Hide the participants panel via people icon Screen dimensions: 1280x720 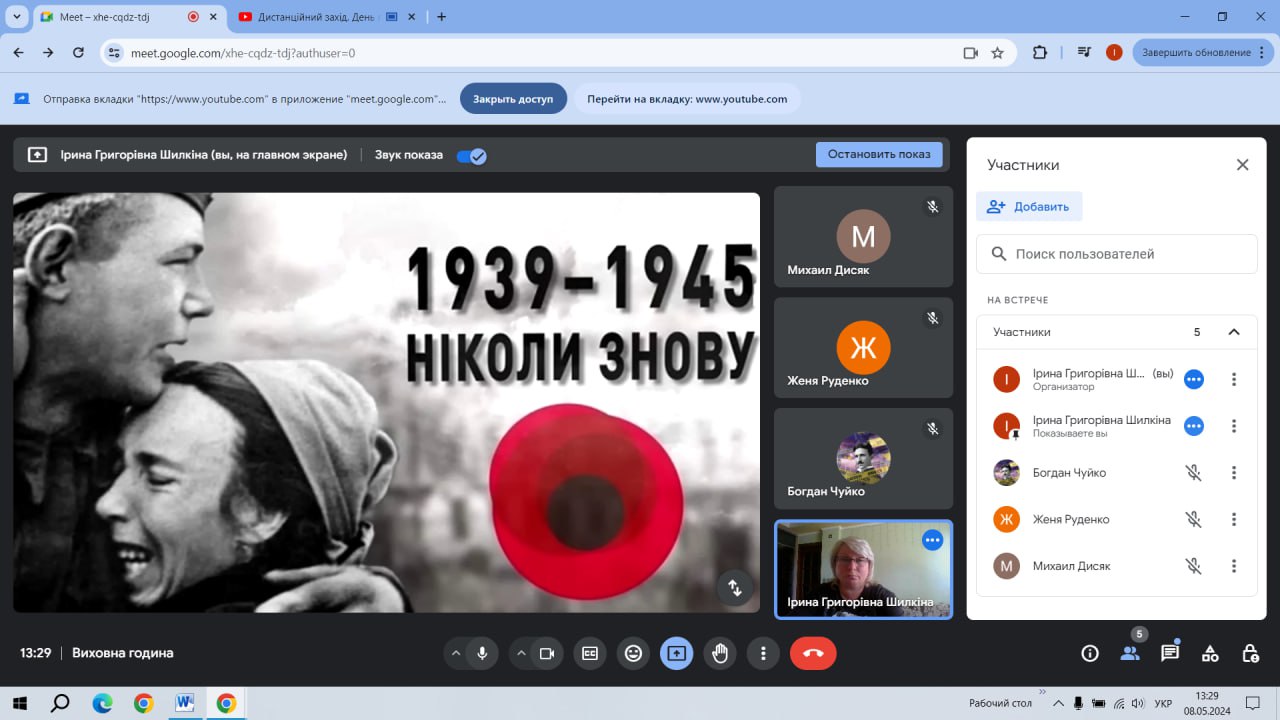(1130, 653)
